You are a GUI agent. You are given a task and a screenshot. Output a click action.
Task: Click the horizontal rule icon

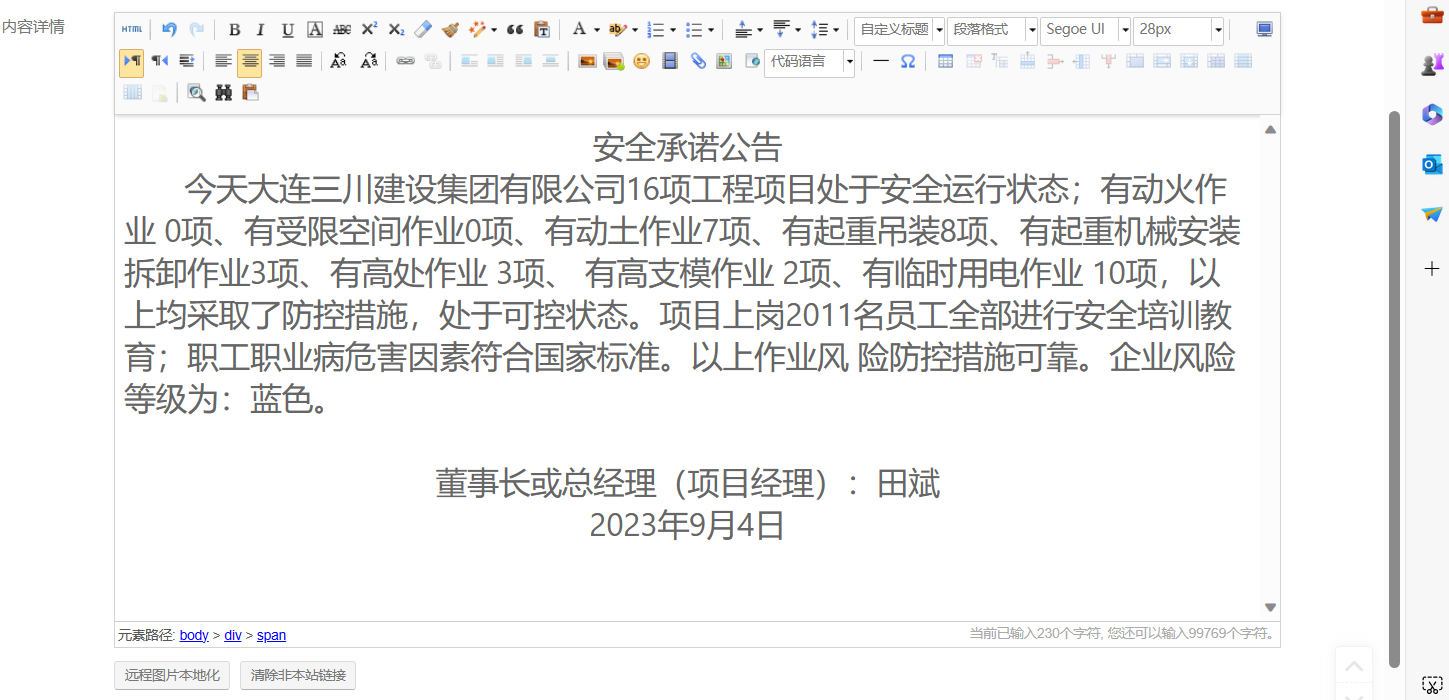click(880, 61)
